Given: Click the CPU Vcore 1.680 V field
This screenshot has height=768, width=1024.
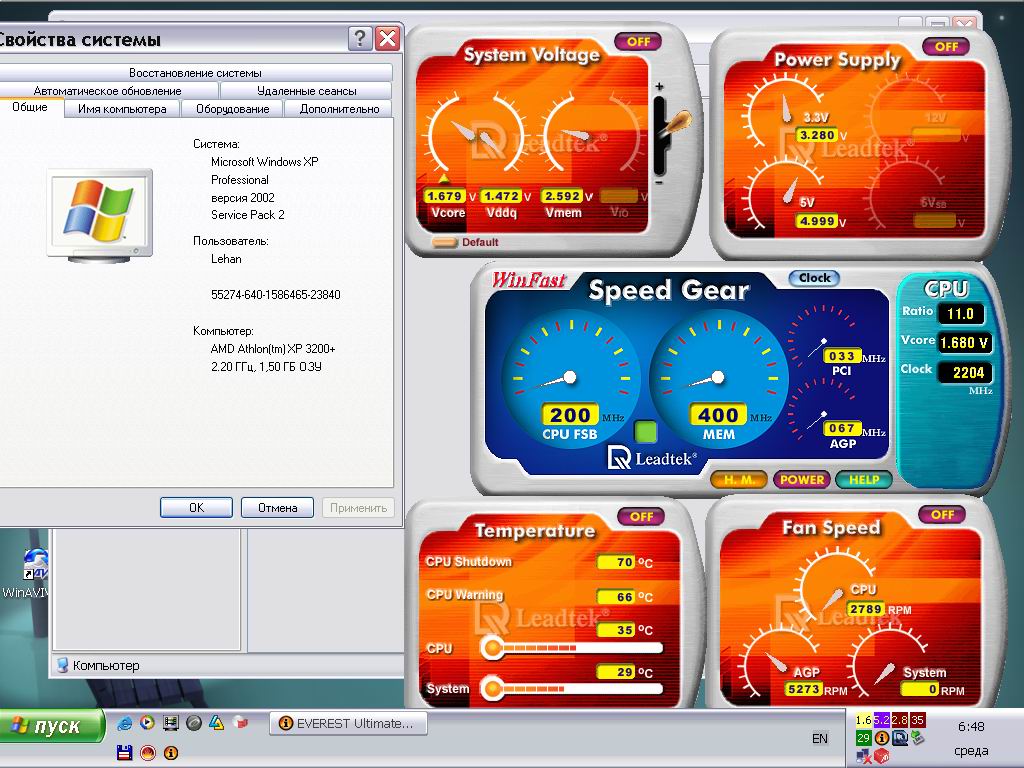Looking at the screenshot, I should click(965, 342).
